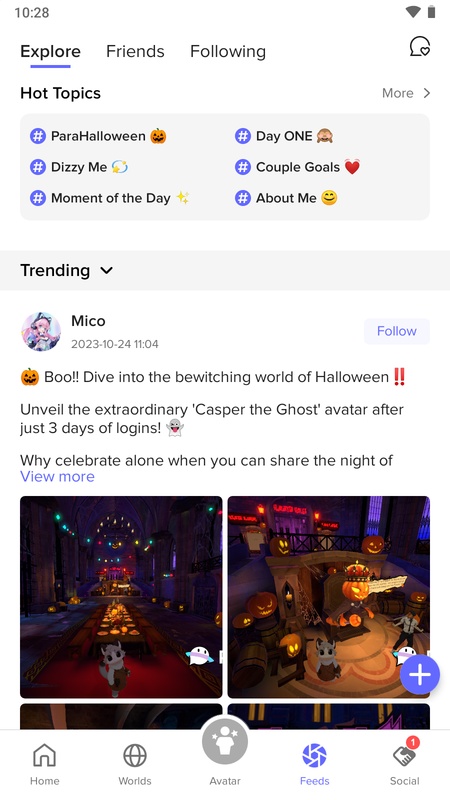
Task: Expand post text with View more
Action: (x=57, y=477)
